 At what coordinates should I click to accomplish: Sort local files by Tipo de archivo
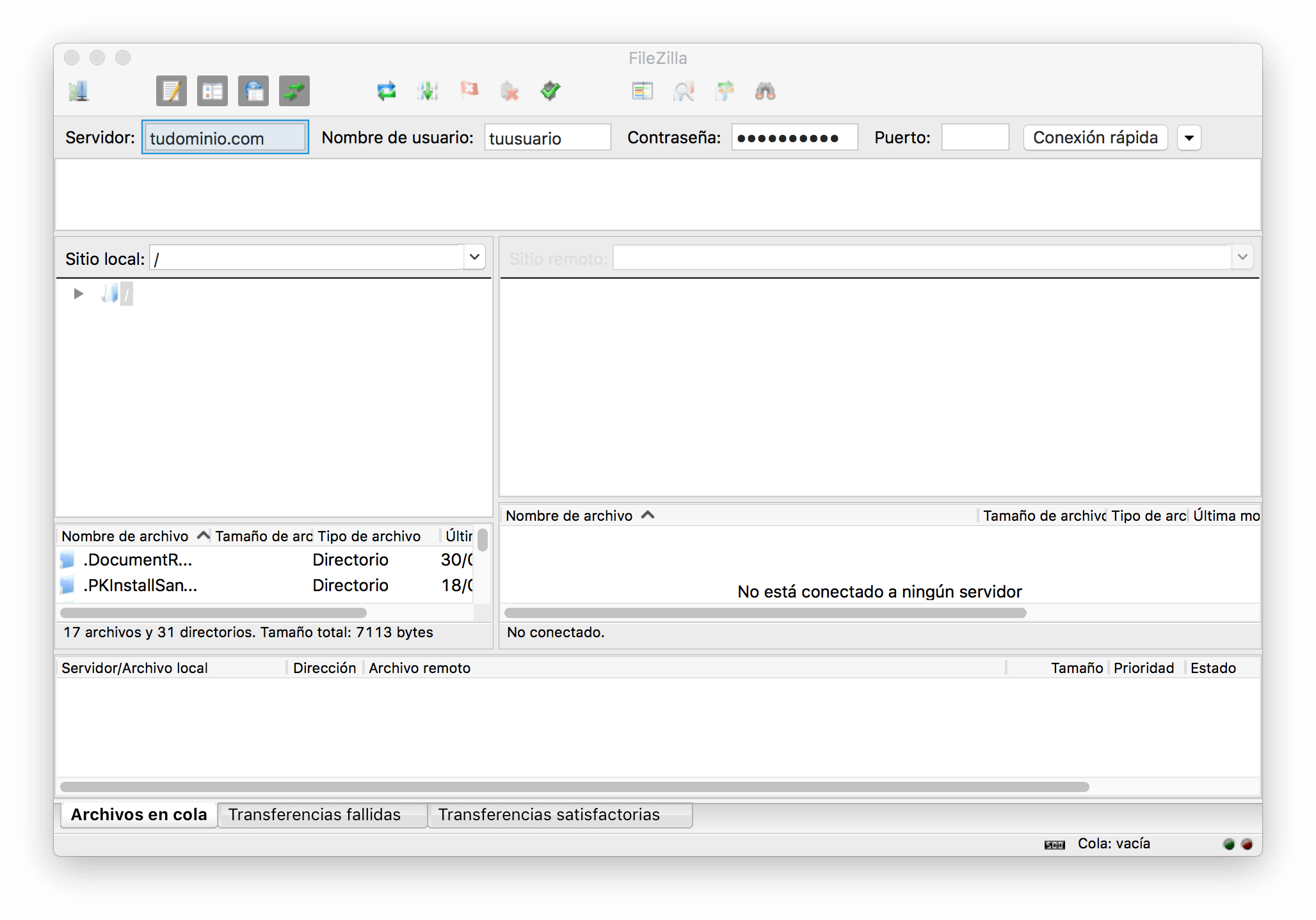tap(369, 536)
